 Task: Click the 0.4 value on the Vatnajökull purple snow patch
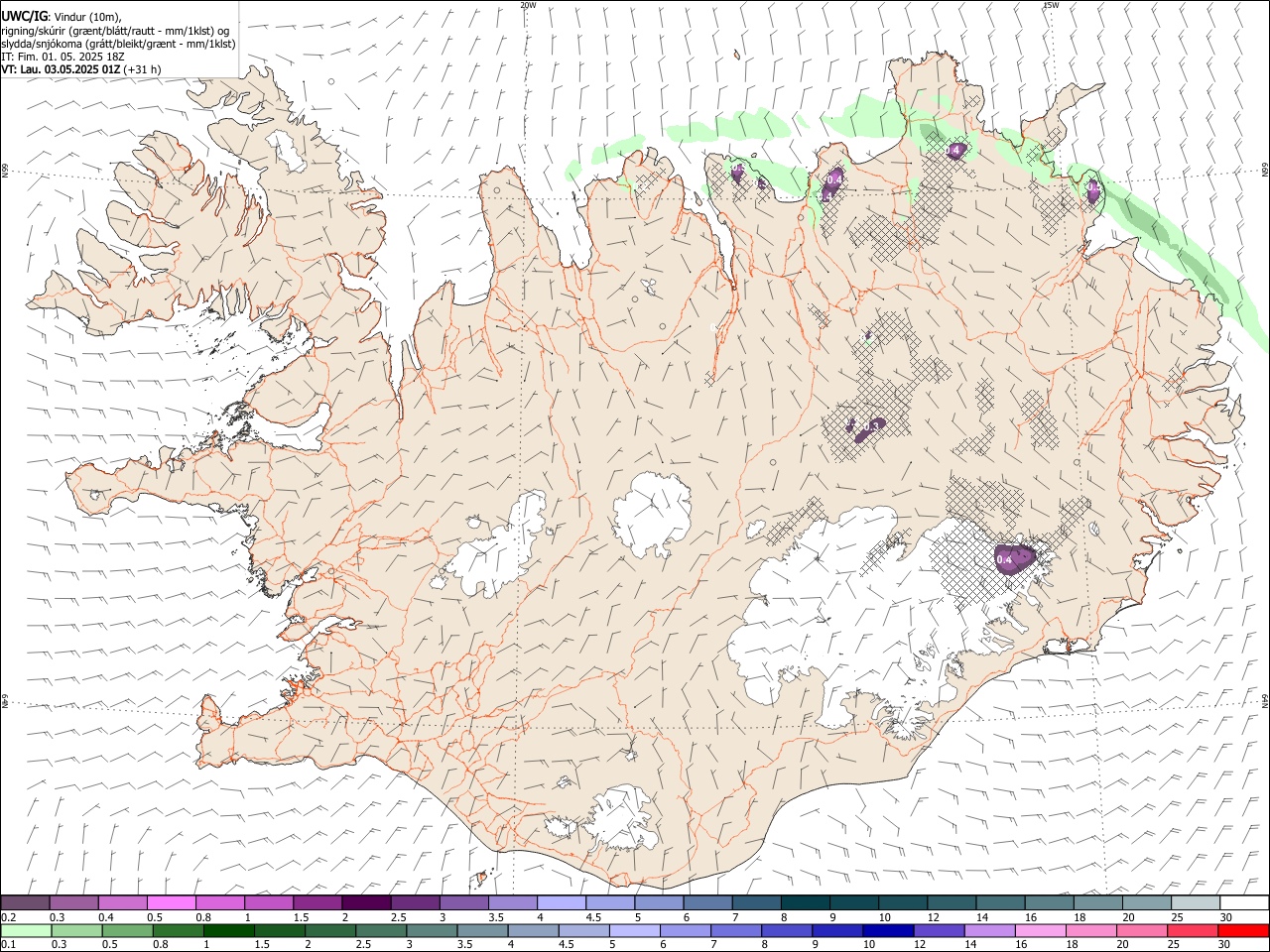tap(1004, 560)
